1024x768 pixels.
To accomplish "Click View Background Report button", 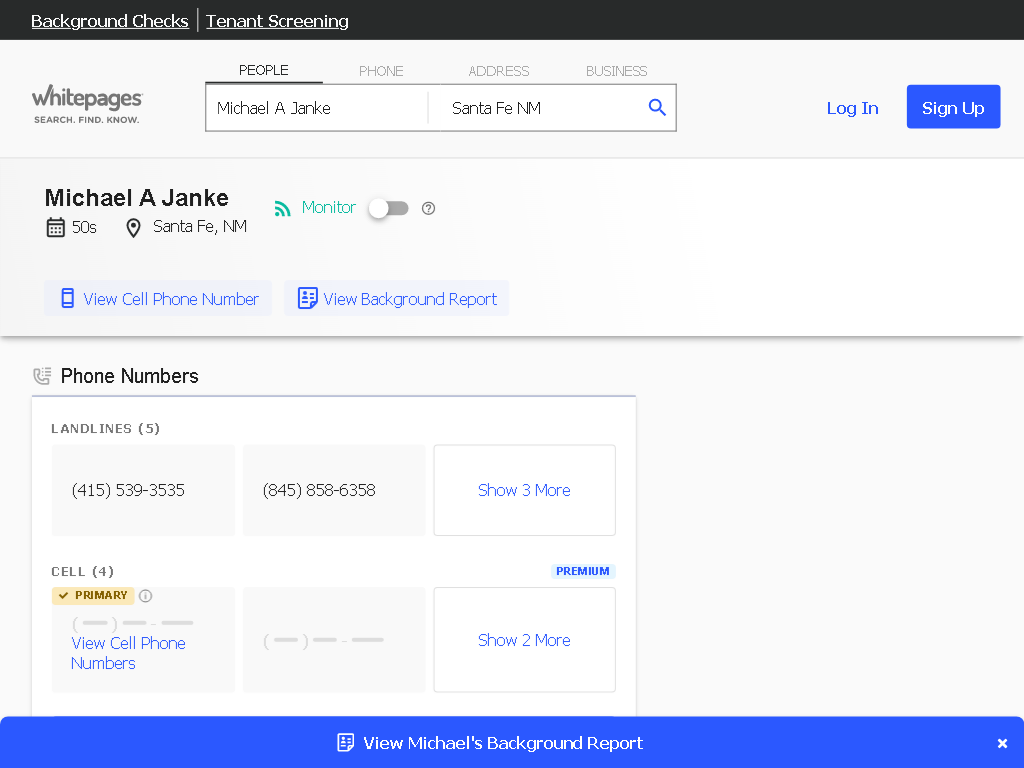I will [396, 298].
